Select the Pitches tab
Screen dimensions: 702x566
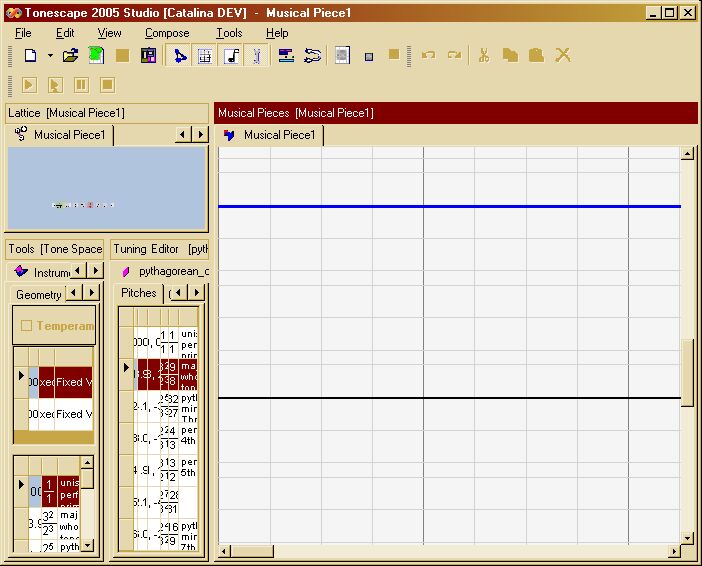[x=139, y=293]
